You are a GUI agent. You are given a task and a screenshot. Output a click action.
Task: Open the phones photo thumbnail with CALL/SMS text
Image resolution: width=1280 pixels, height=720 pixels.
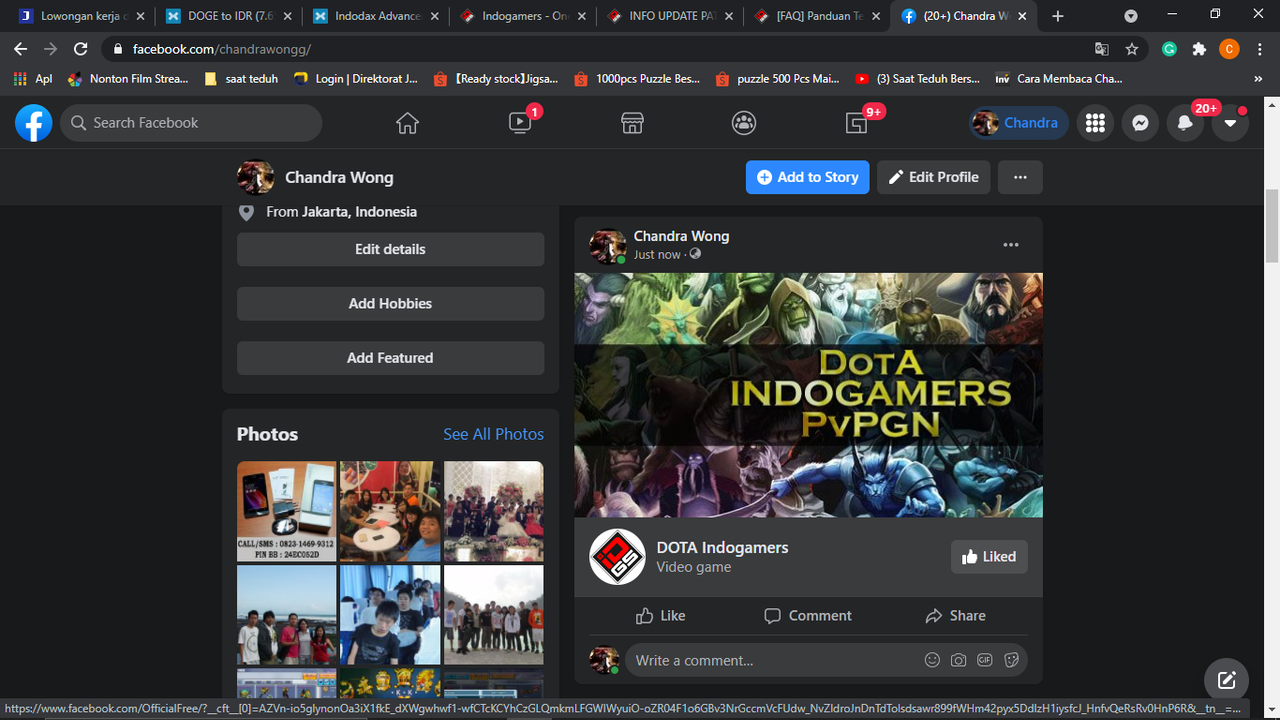click(x=286, y=511)
